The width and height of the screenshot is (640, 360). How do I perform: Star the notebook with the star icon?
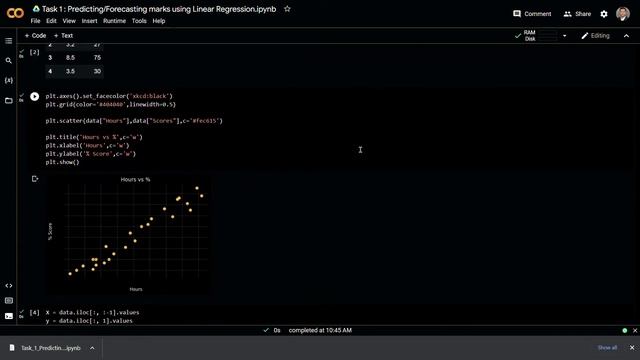click(287, 9)
